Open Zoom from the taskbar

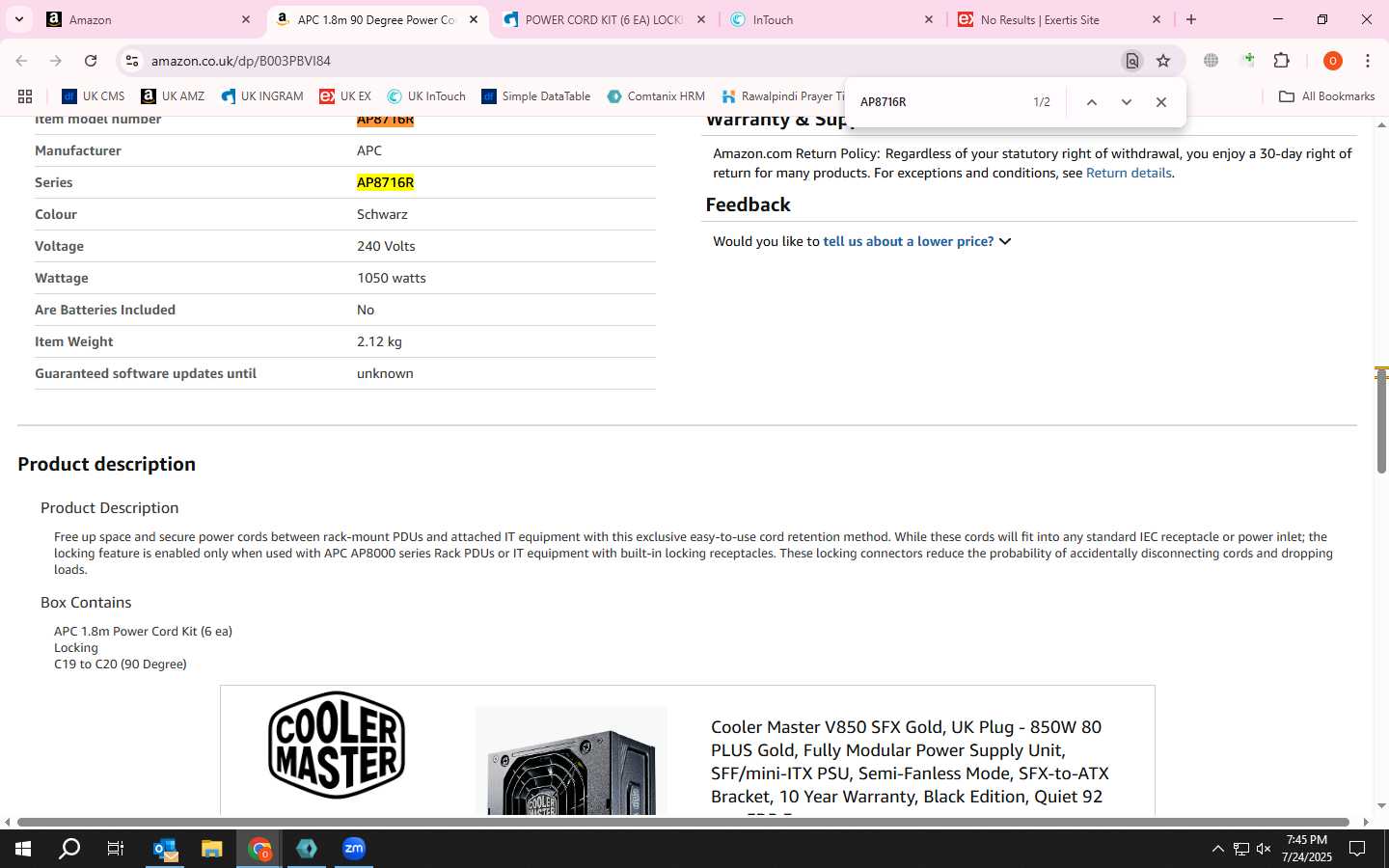tap(354, 849)
